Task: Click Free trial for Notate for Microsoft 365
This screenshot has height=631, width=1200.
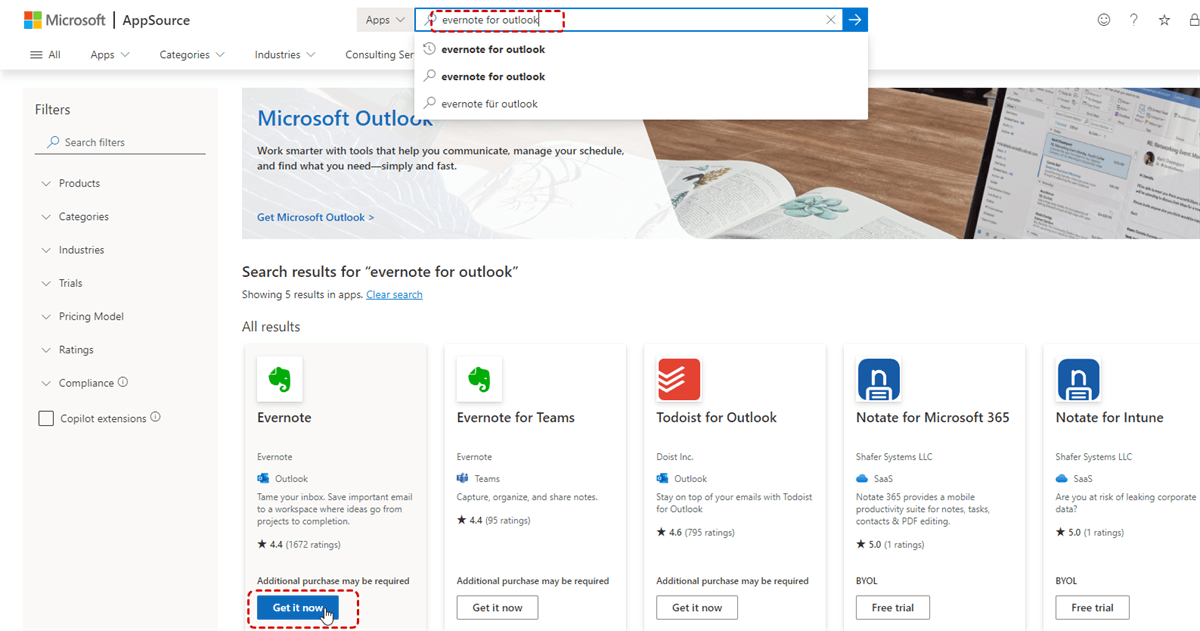Action: click(893, 607)
